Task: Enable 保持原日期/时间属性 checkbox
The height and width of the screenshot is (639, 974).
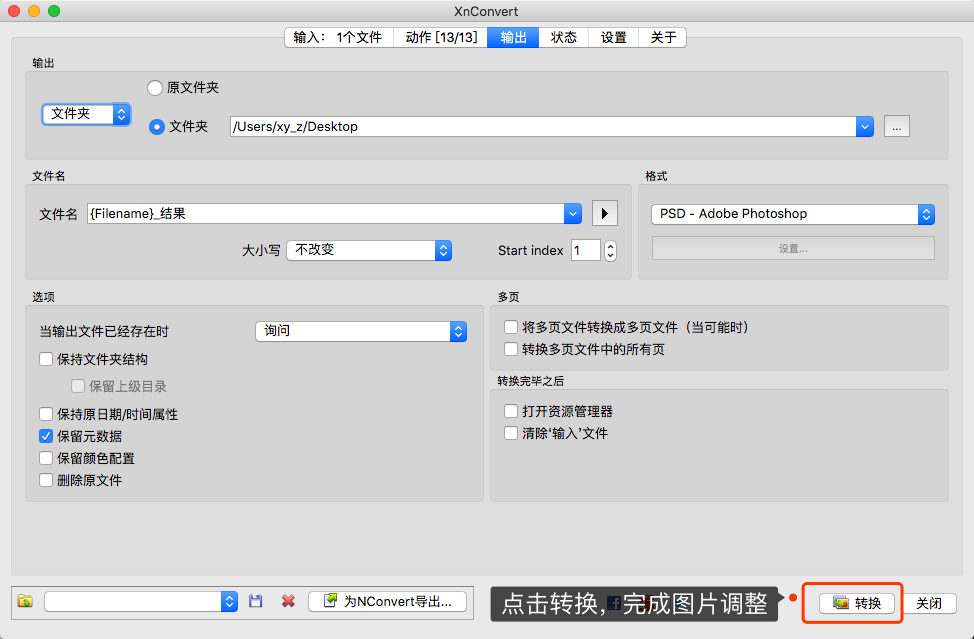Action: [46, 414]
